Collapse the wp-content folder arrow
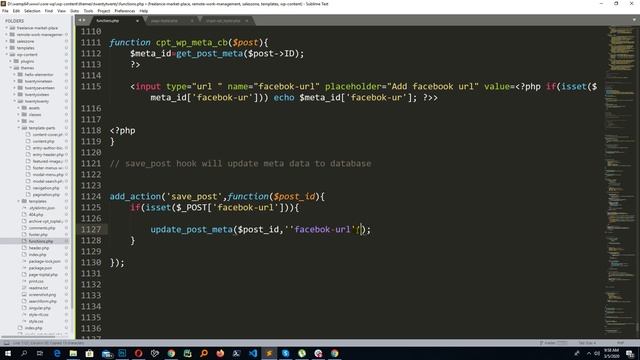The width and height of the screenshot is (640, 360). point(7,54)
